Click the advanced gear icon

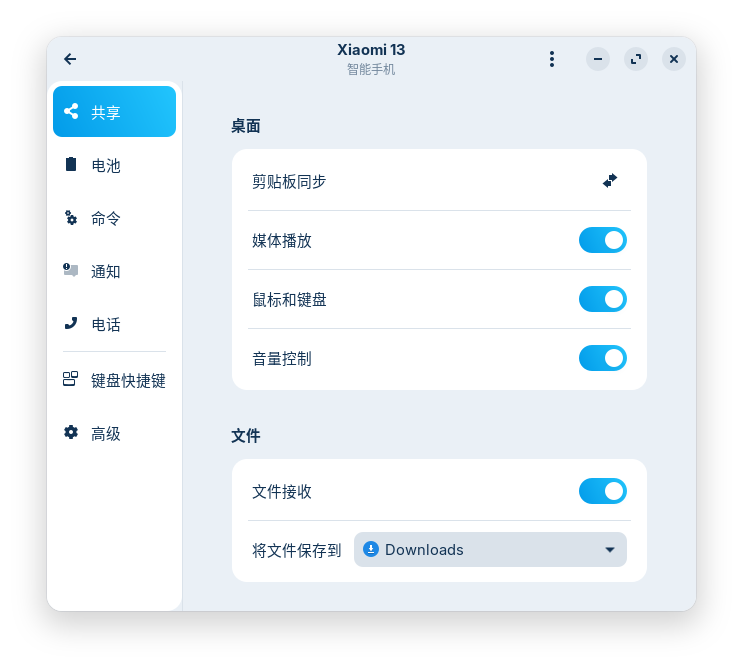coord(71,432)
